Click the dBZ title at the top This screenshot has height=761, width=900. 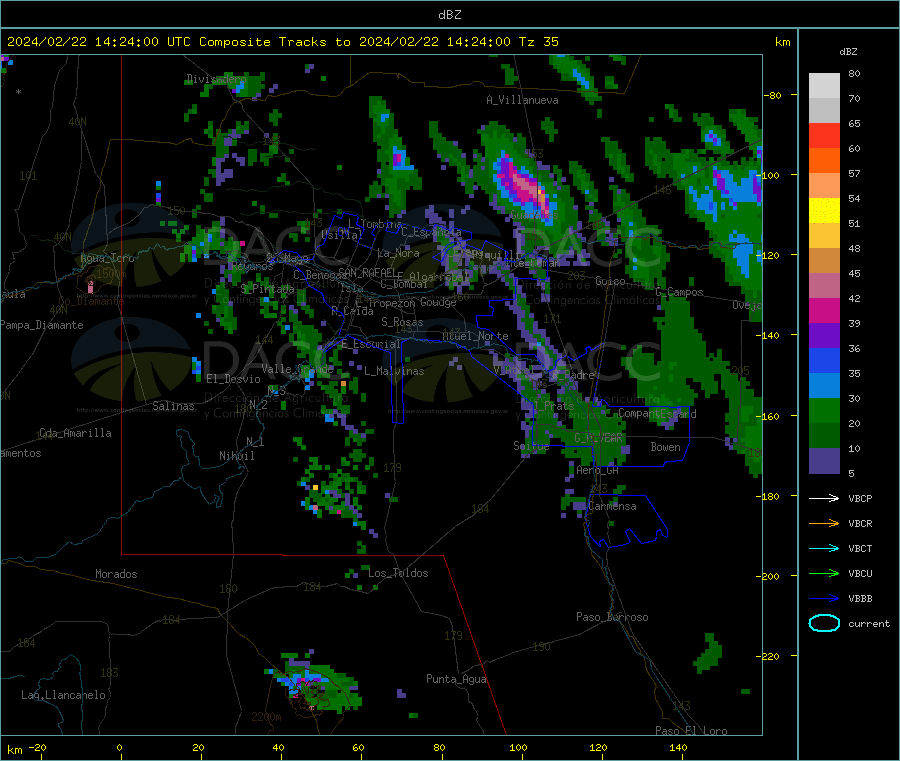(449, 15)
